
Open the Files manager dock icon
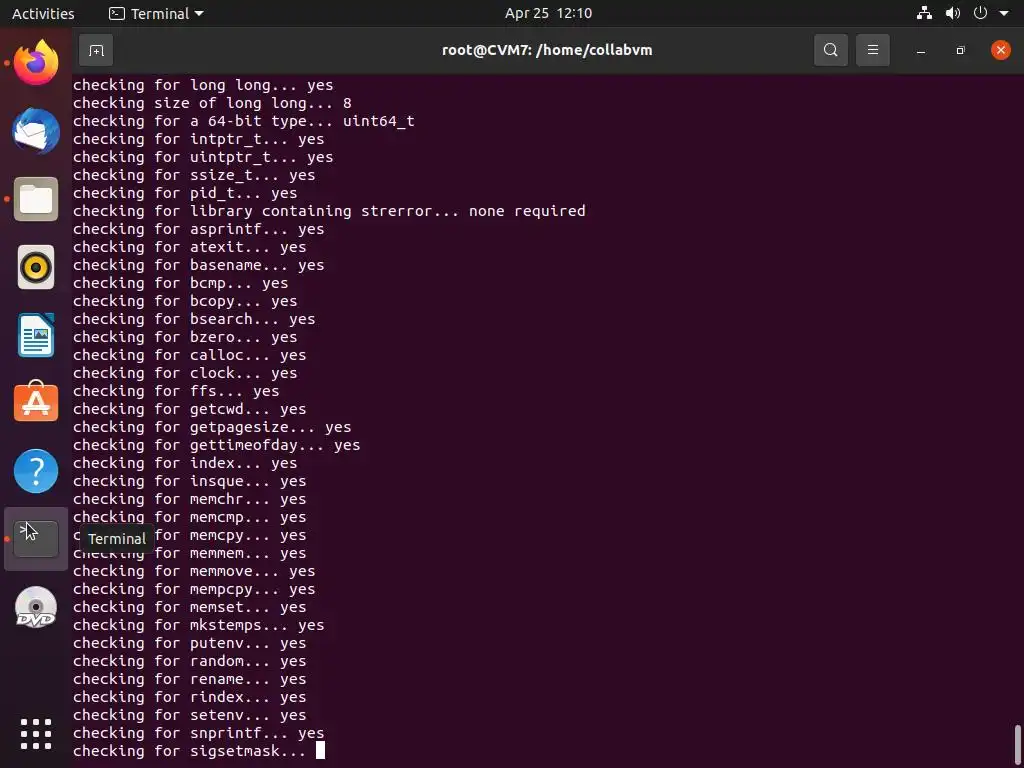click(x=36, y=199)
